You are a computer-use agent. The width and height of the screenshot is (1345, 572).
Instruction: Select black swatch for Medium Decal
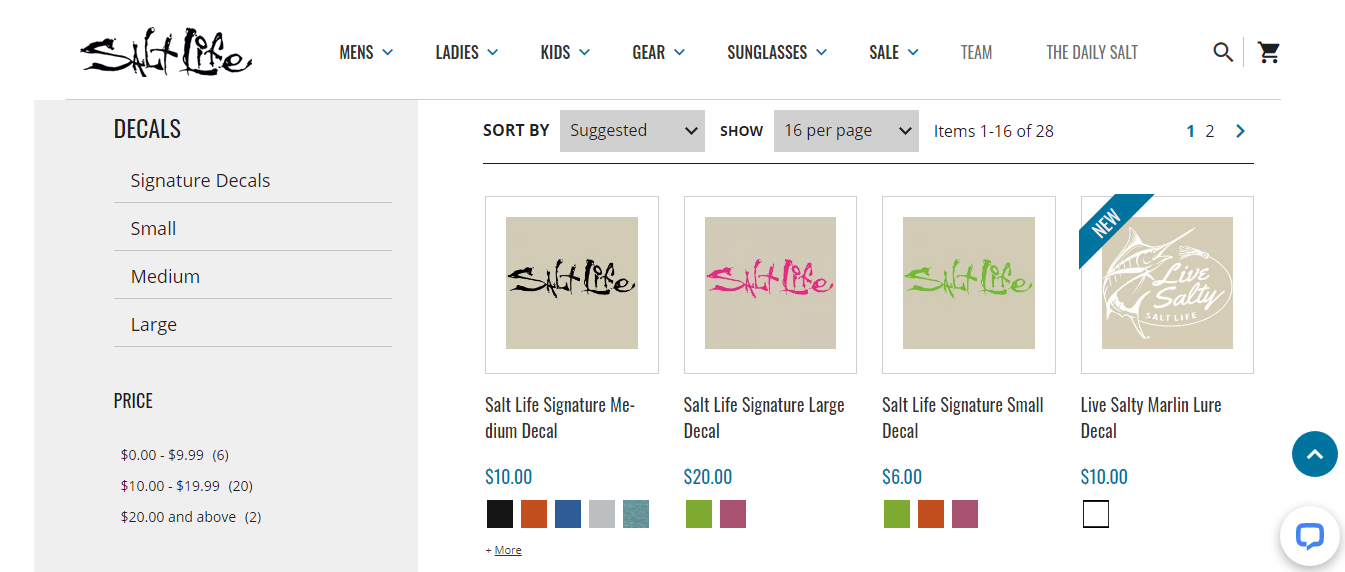pyautogui.click(x=500, y=514)
